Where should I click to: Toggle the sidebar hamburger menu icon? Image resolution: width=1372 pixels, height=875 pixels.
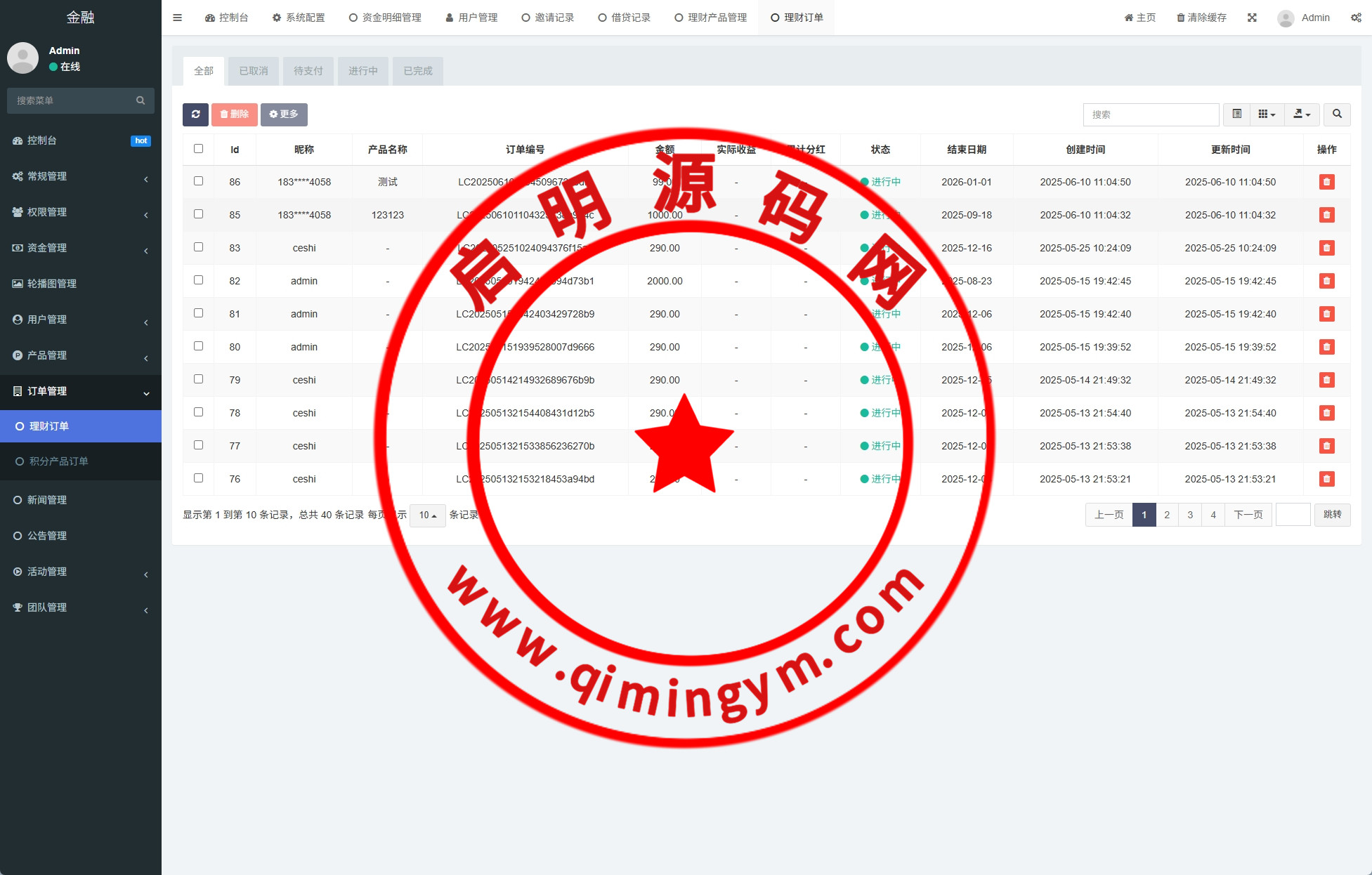[x=177, y=18]
